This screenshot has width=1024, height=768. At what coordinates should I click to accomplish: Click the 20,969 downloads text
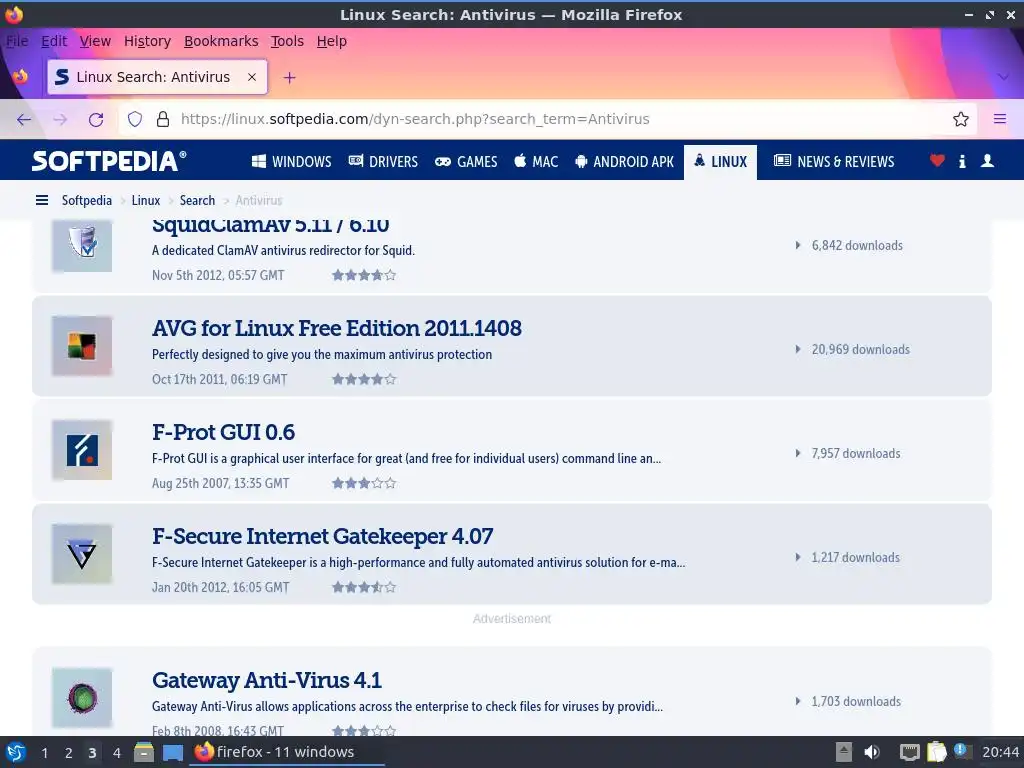[860, 349]
